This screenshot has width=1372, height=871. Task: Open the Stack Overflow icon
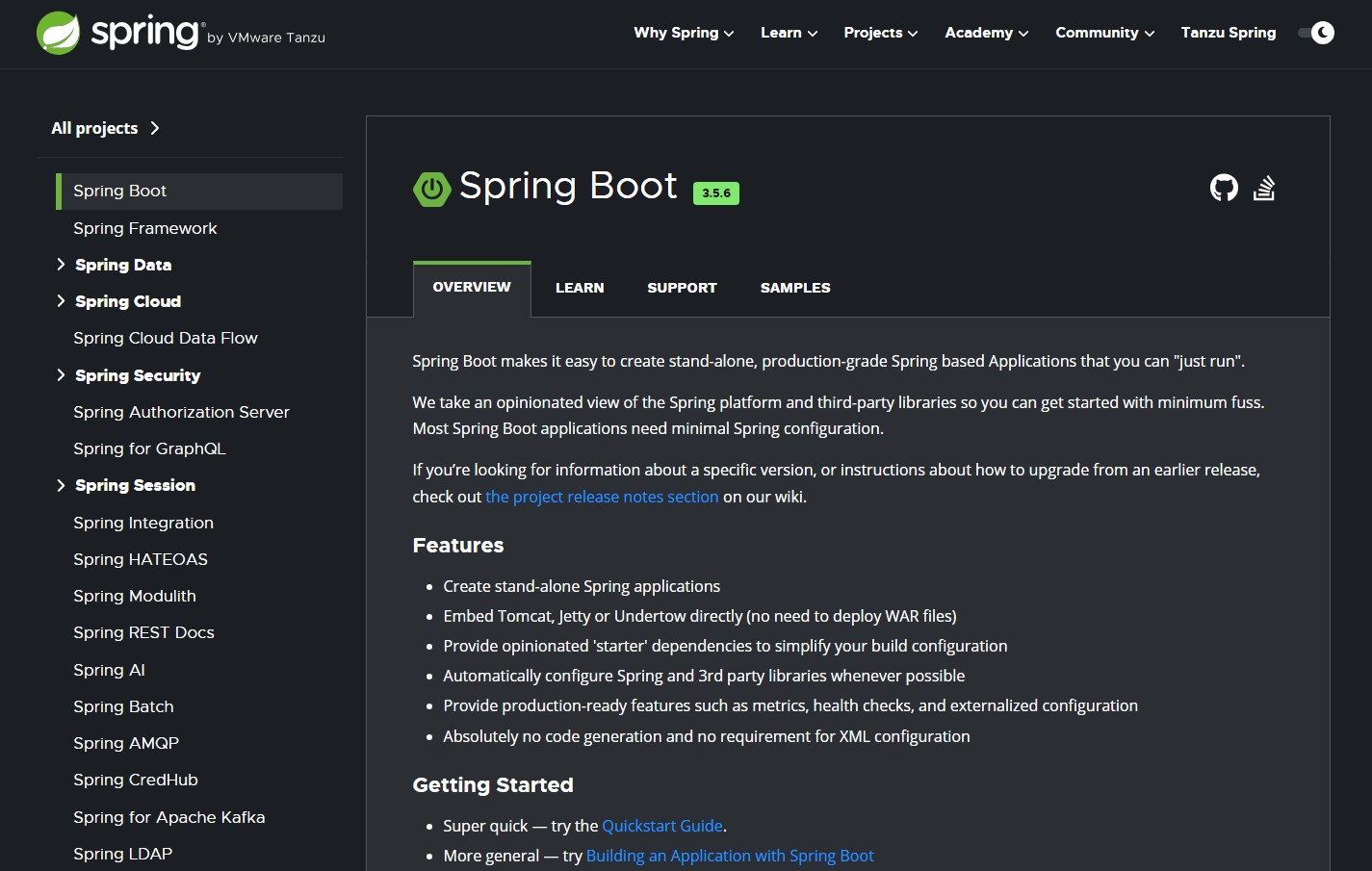tap(1264, 188)
